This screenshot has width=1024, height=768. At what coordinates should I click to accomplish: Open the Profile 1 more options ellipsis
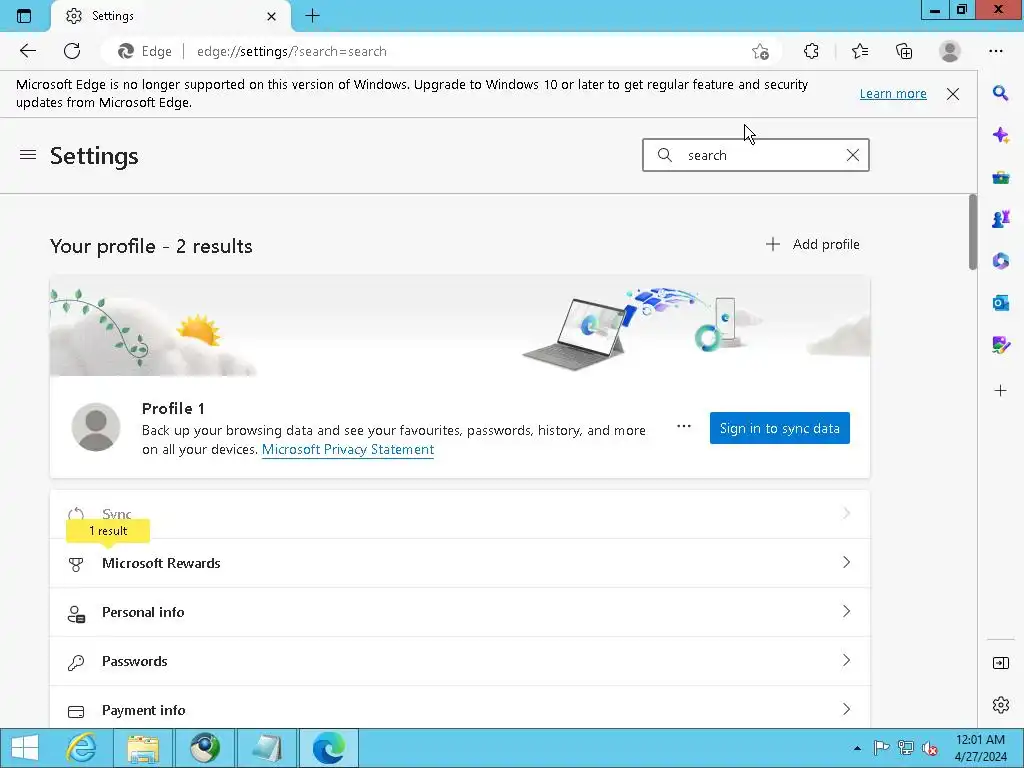tap(684, 426)
